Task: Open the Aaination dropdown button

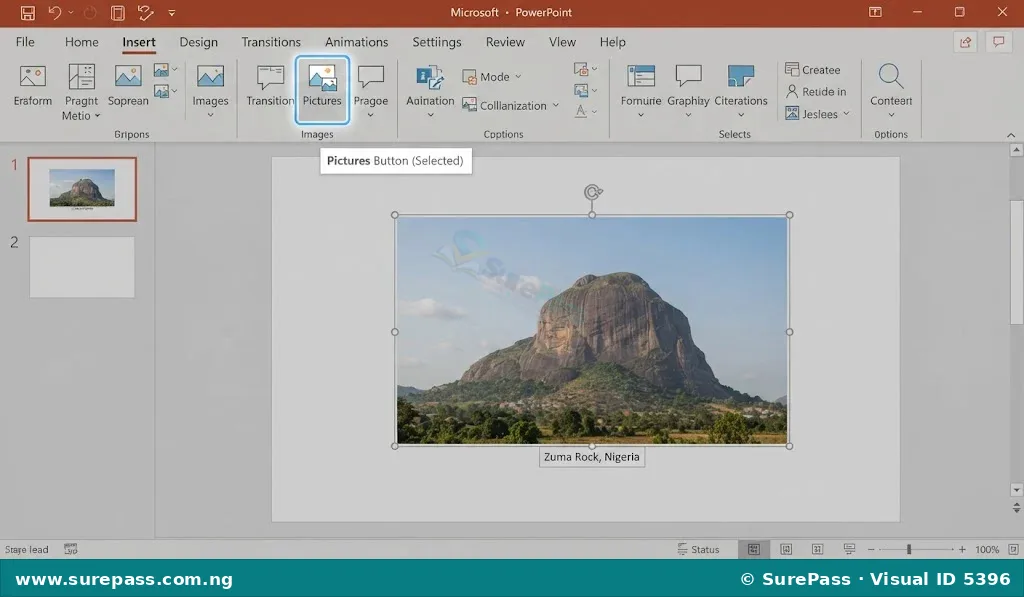Action: coord(430,91)
